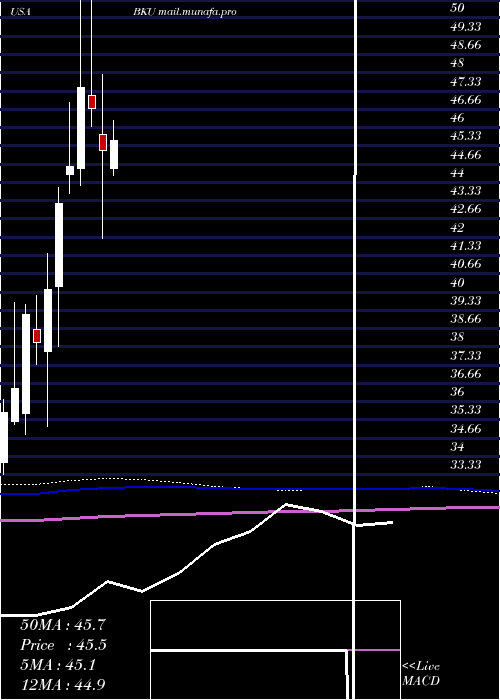This screenshot has width=500, height=700.
Task: Click the USA market label
Action: coord(21,12)
